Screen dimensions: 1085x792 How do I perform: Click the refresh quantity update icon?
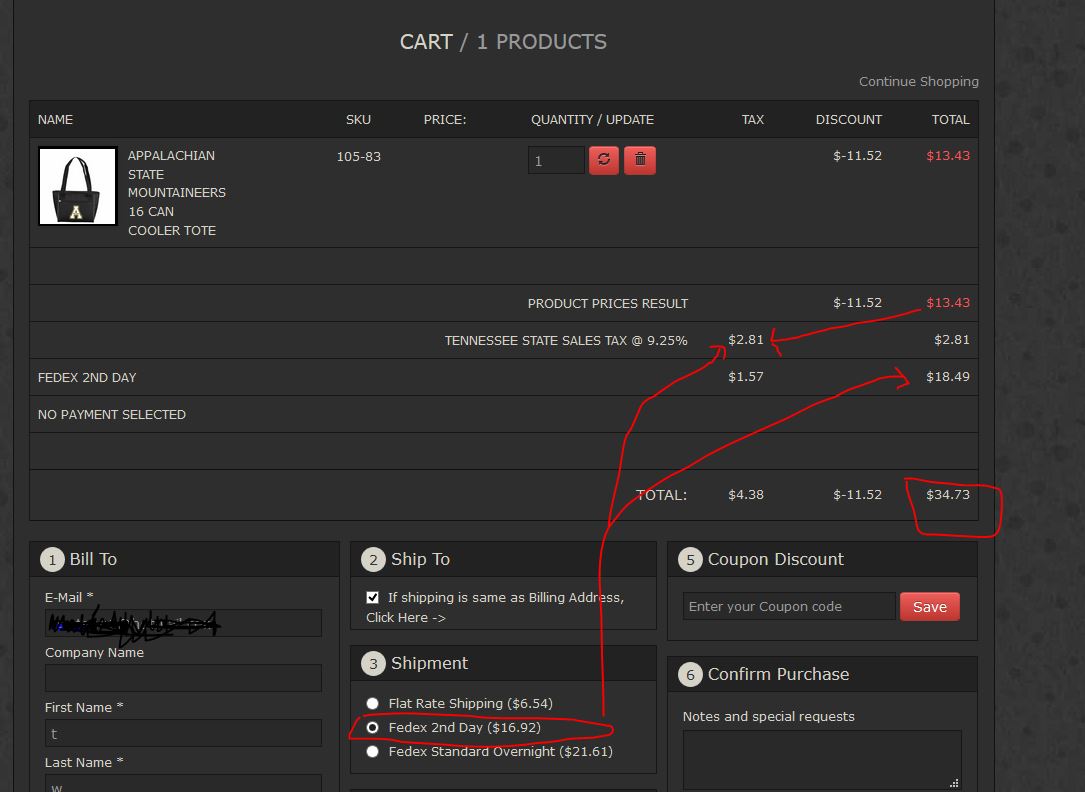click(604, 160)
